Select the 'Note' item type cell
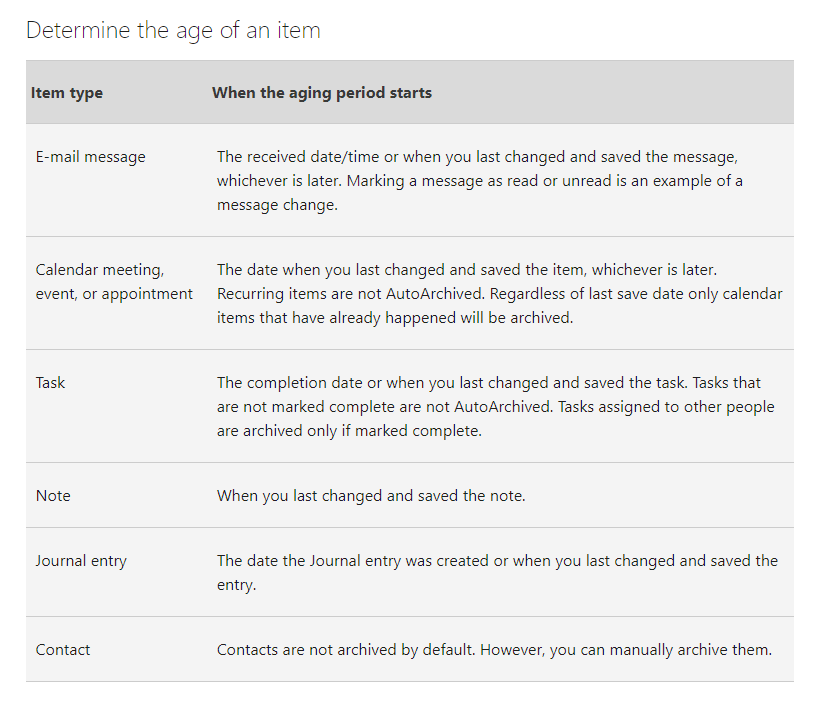This screenshot has height=701, width=815. coord(53,495)
